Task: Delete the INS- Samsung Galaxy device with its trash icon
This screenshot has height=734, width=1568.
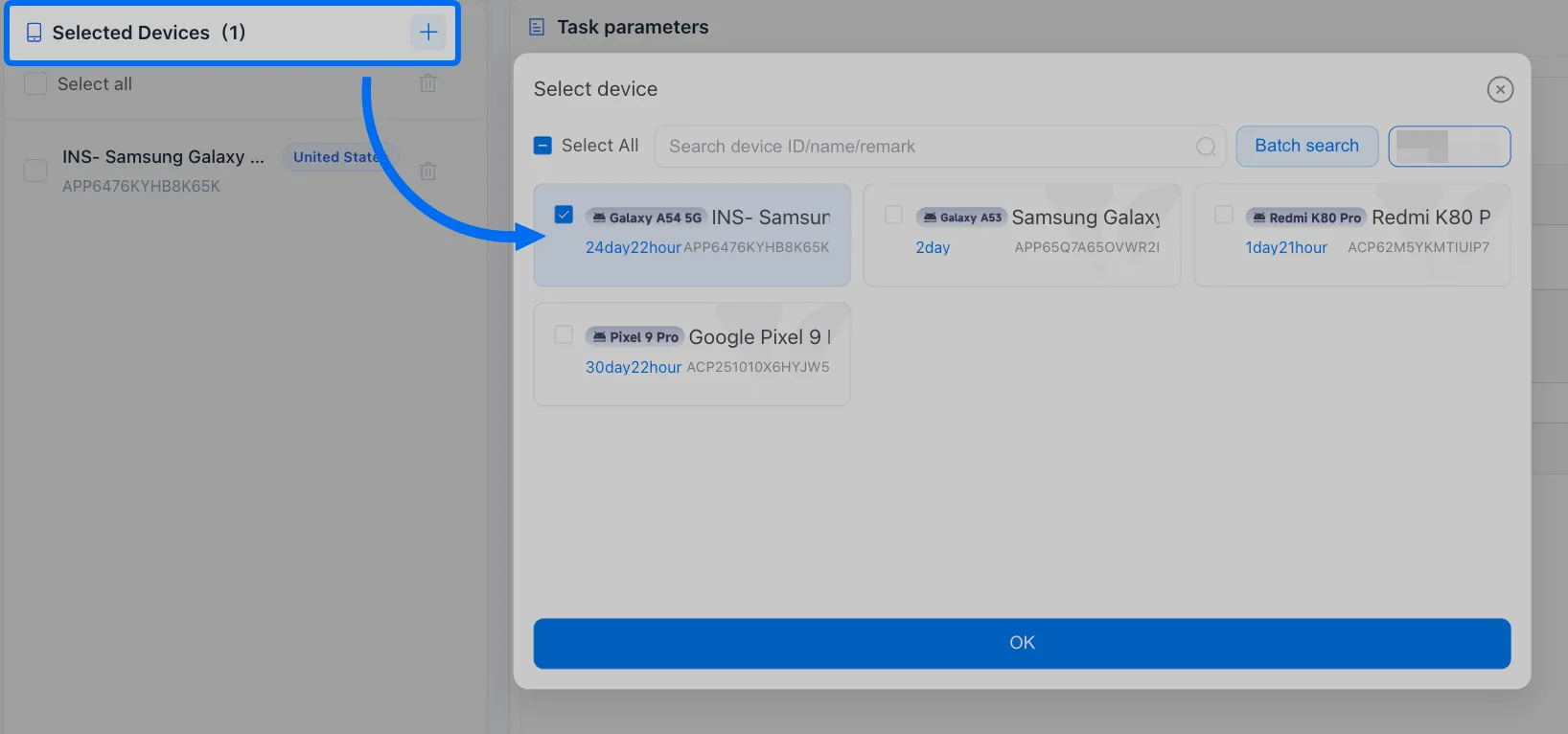Action: [428, 171]
